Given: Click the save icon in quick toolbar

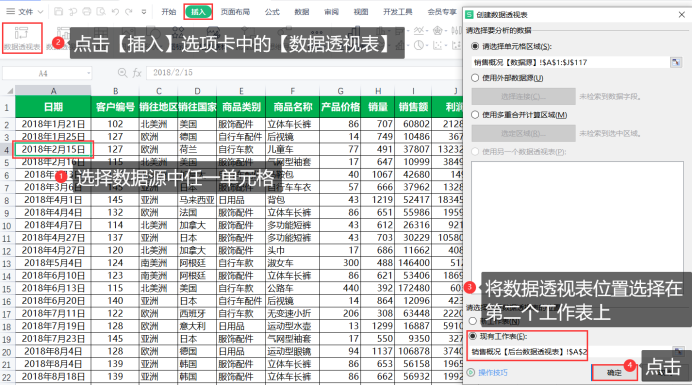Looking at the screenshot, I should pyautogui.click(x=58, y=12).
